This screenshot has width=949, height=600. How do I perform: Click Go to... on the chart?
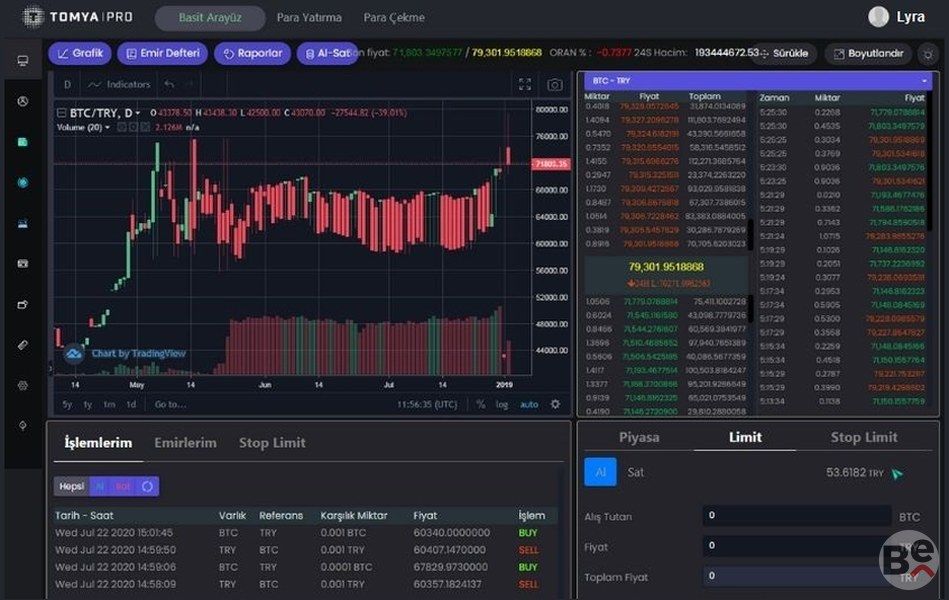click(x=170, y=404)
